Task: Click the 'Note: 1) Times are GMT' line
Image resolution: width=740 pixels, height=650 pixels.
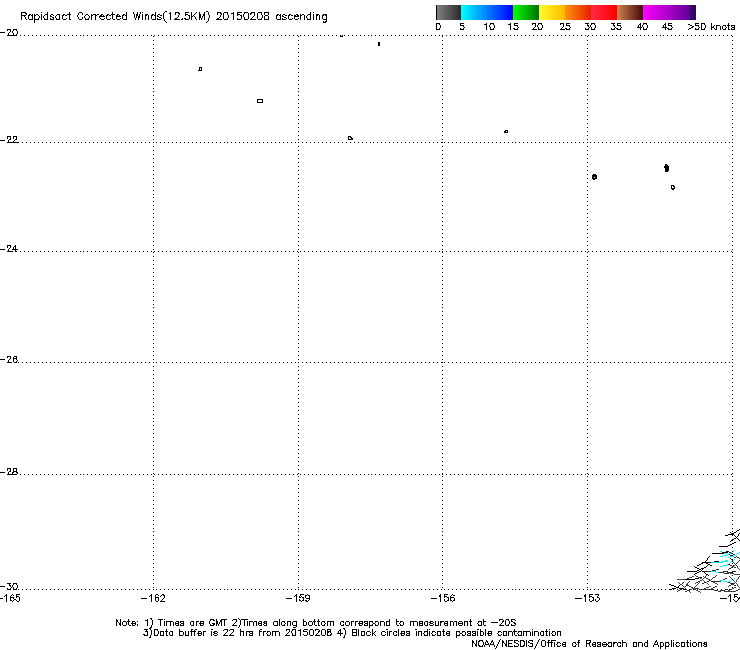Action: 316,623
